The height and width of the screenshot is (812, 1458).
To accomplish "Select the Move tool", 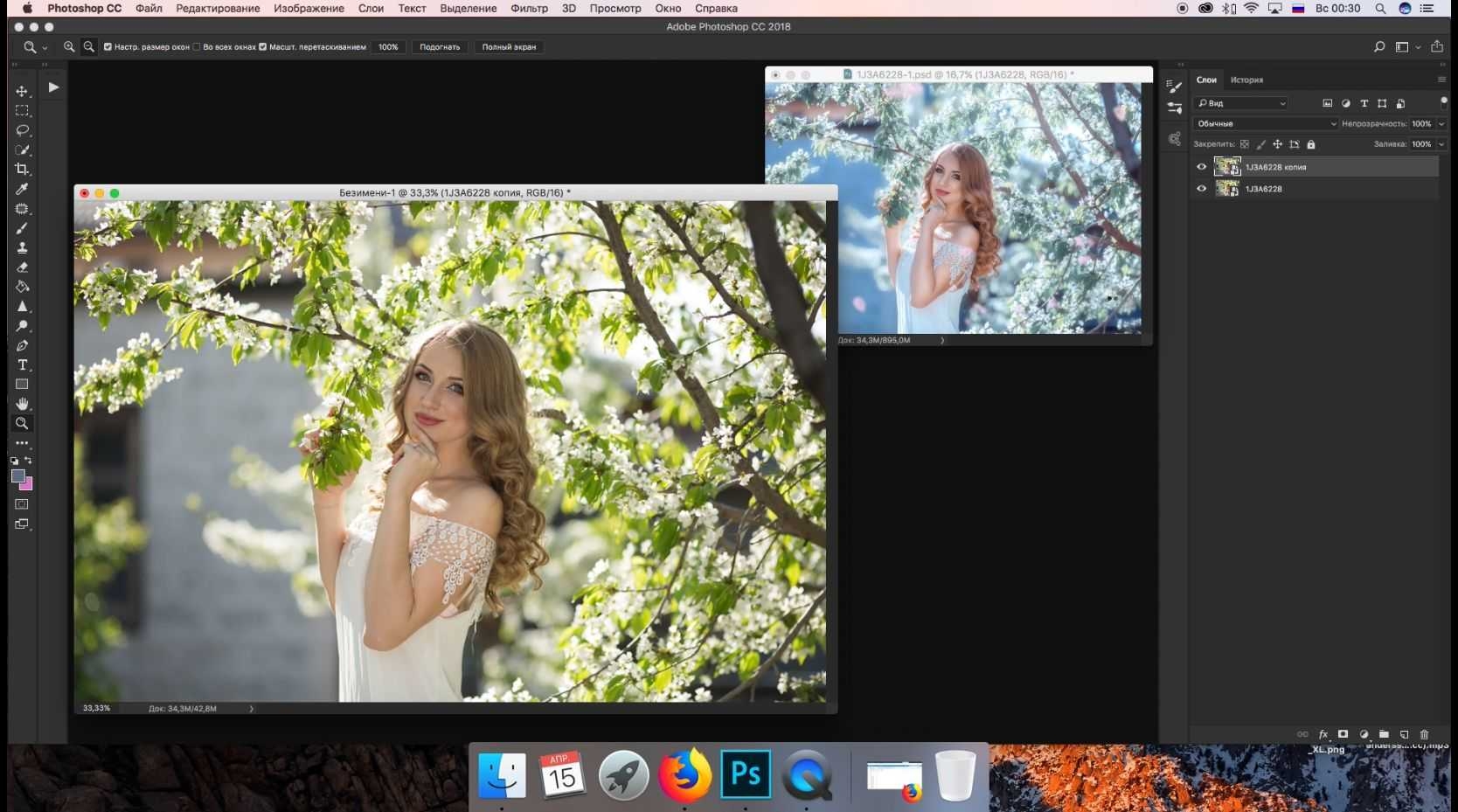I will coord(22,91).
